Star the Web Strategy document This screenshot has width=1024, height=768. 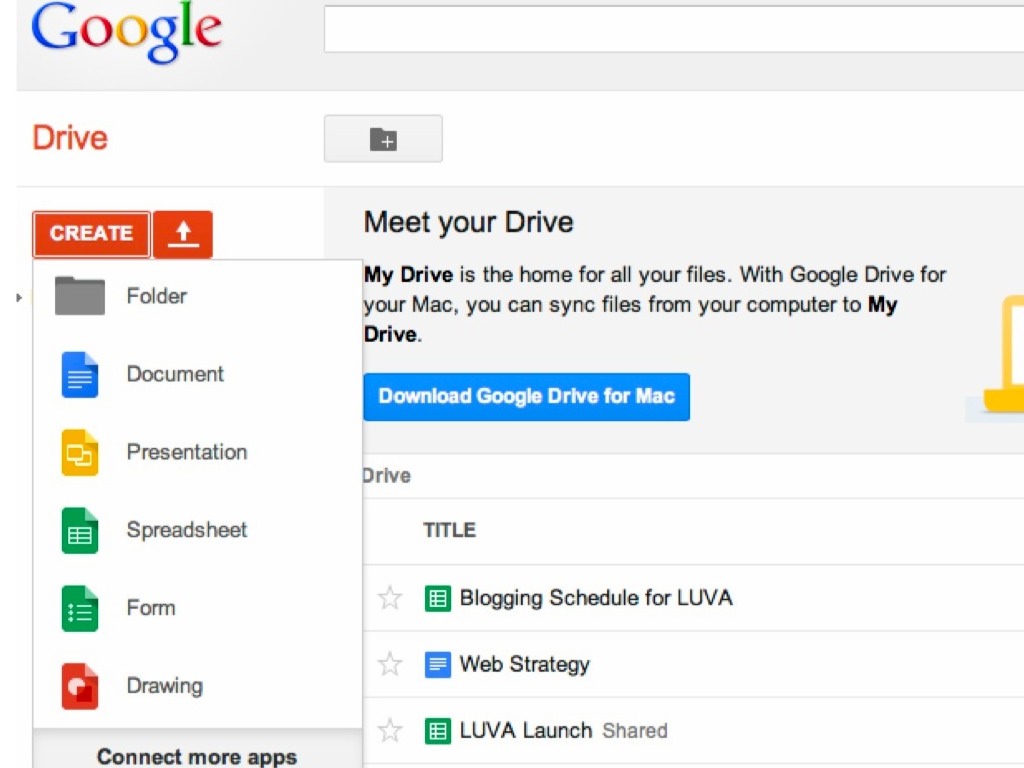coord(390,665)
